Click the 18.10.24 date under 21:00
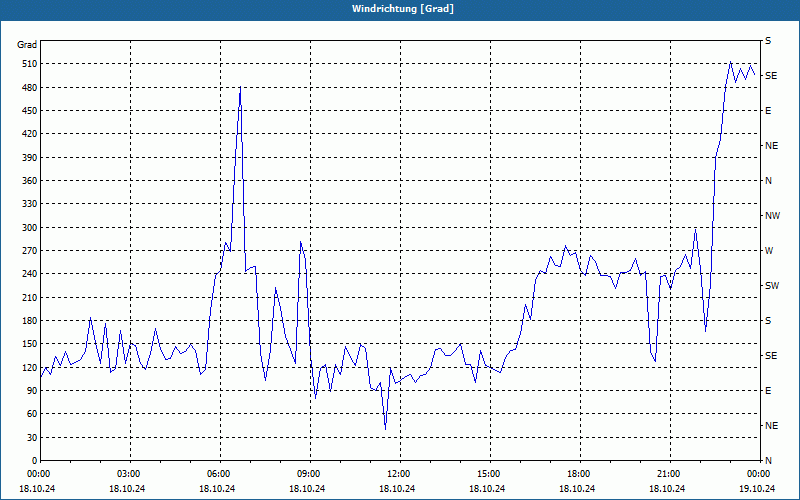This screenshot has width=800, height=500. 667,488
